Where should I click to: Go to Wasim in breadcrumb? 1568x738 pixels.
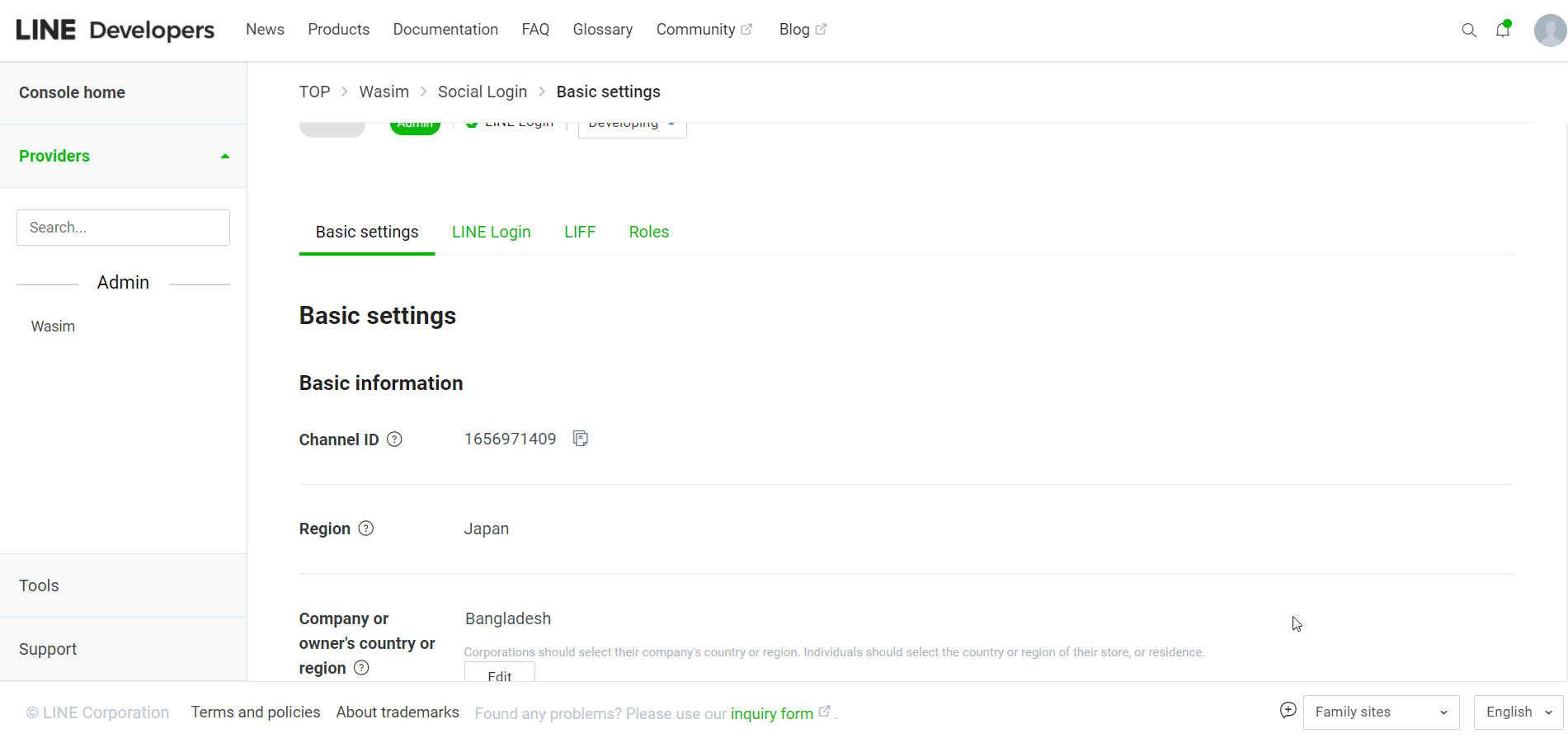pyautogui.click(x=384, y=92)
